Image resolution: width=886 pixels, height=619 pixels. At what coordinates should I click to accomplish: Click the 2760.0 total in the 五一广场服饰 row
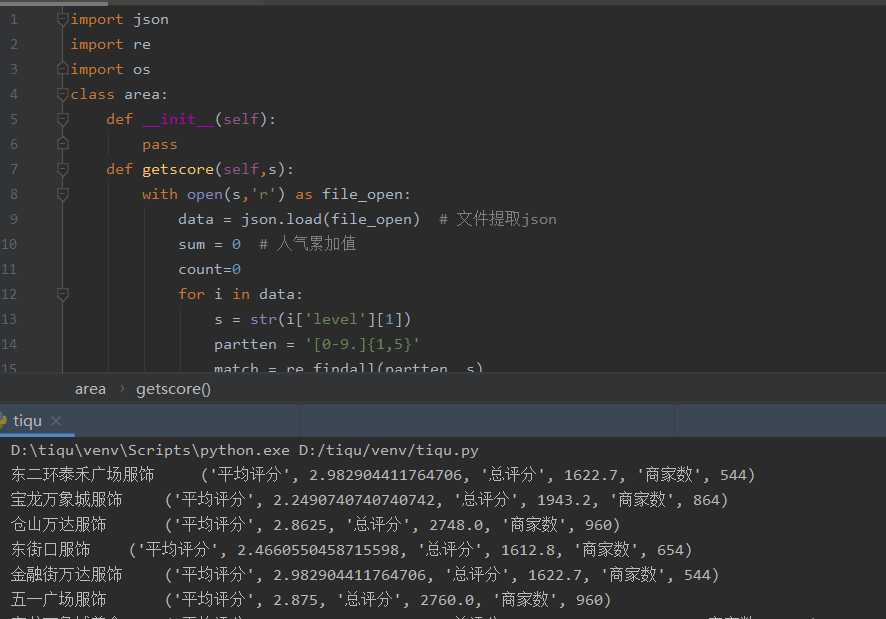click(x=446, y=599)
